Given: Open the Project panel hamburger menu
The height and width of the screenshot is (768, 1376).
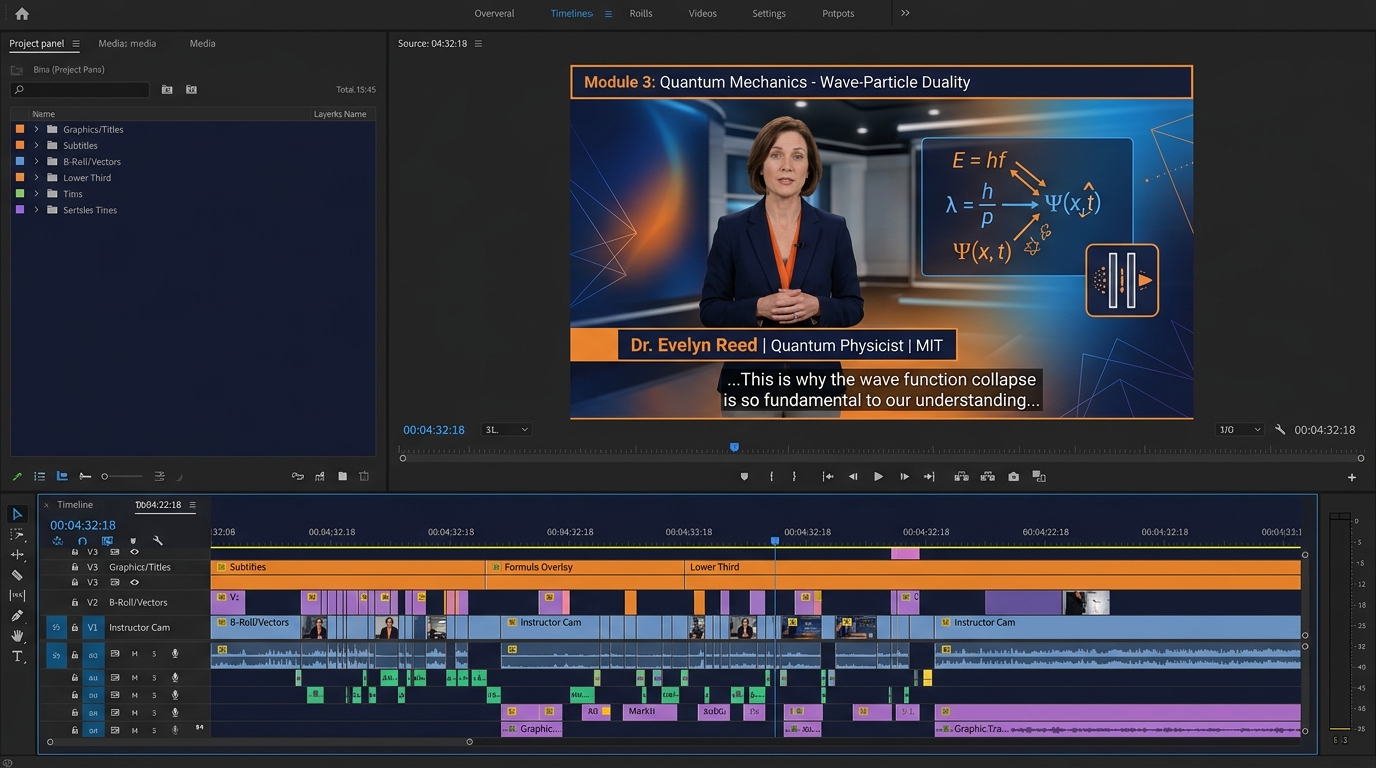Looking at the screenshot, I should tap(76, 44).
